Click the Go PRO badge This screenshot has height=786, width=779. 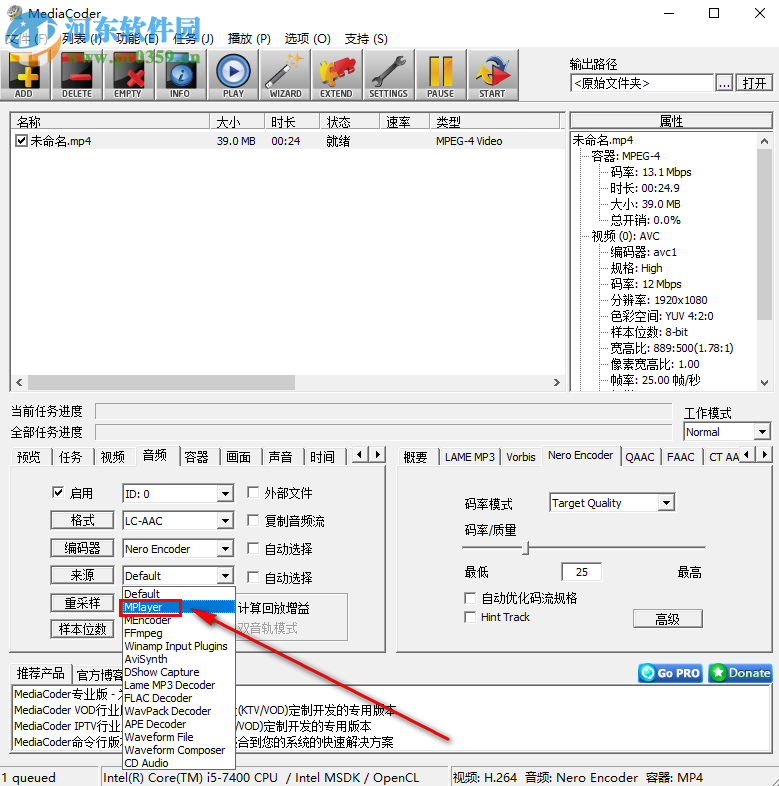670,673
